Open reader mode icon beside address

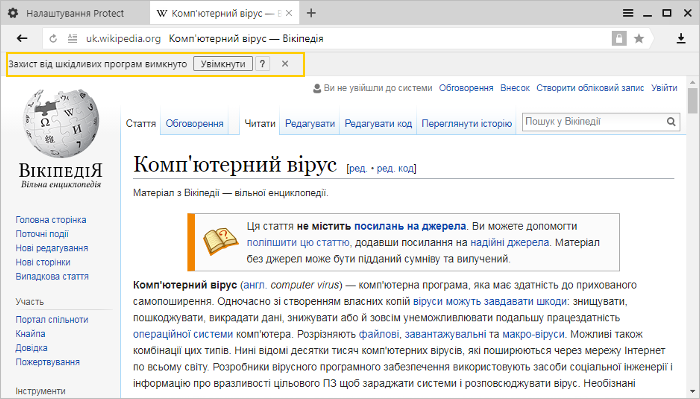click(x=72, y=39)
